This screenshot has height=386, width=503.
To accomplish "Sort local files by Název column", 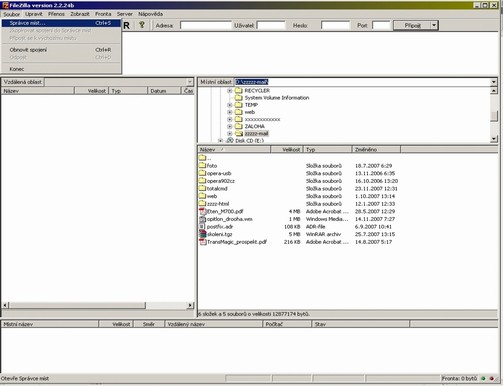I will click(x=234, y=150).
